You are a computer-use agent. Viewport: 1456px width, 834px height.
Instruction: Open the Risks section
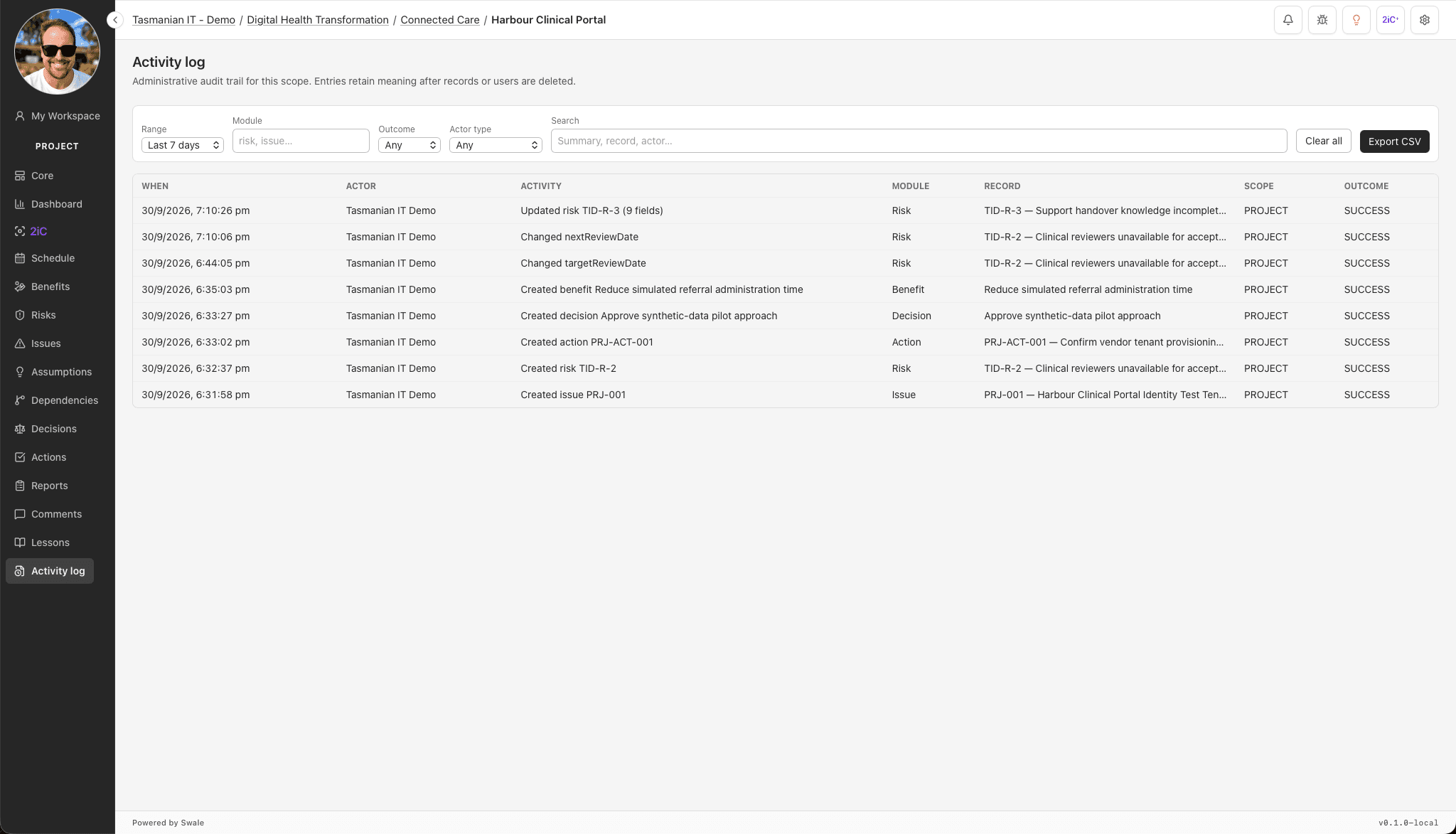tap(35, 315)
